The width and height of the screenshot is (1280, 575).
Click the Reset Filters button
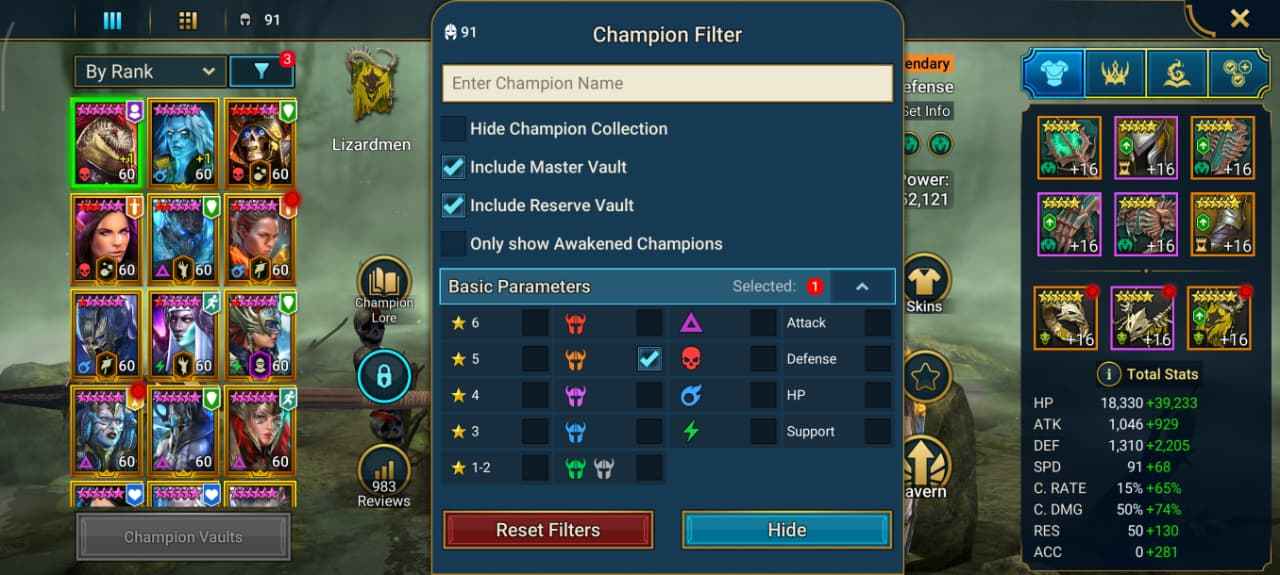(548, 530)
